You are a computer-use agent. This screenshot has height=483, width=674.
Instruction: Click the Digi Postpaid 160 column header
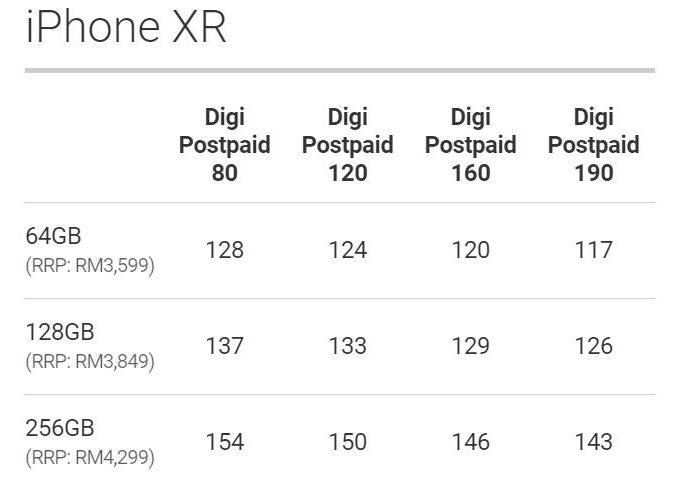(470, 145)
